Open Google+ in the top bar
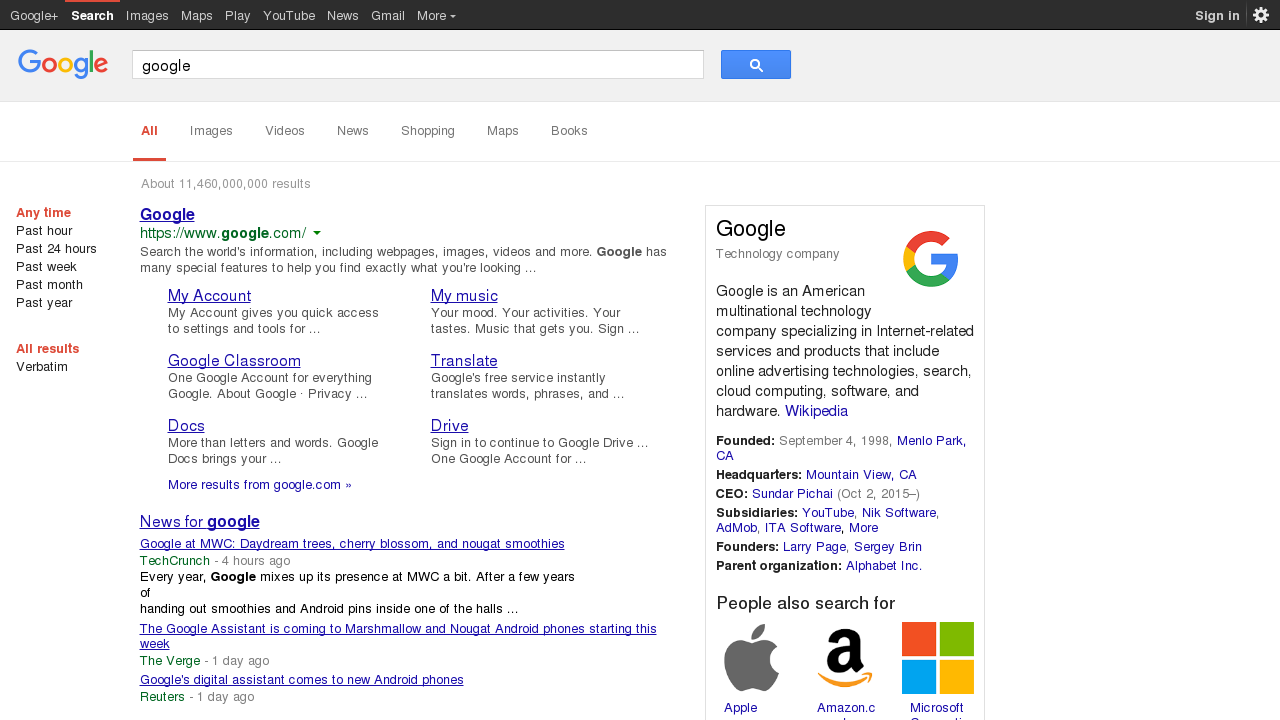Screen dimensions: 1280x720 [x=34, y=15]
